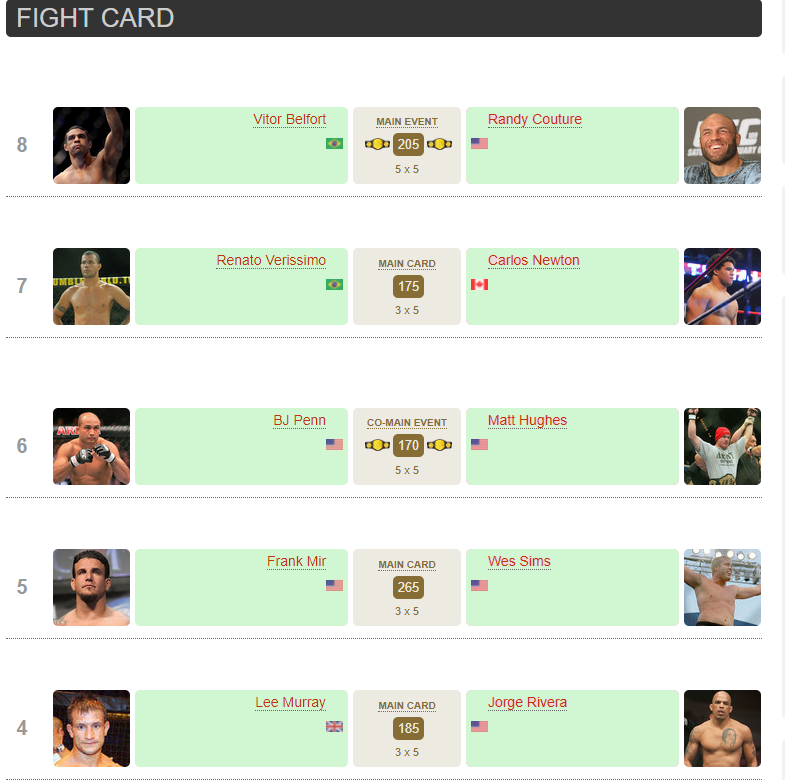Click championship belt icon left of 205
This screenshot has width=785, height=780.
377,144
